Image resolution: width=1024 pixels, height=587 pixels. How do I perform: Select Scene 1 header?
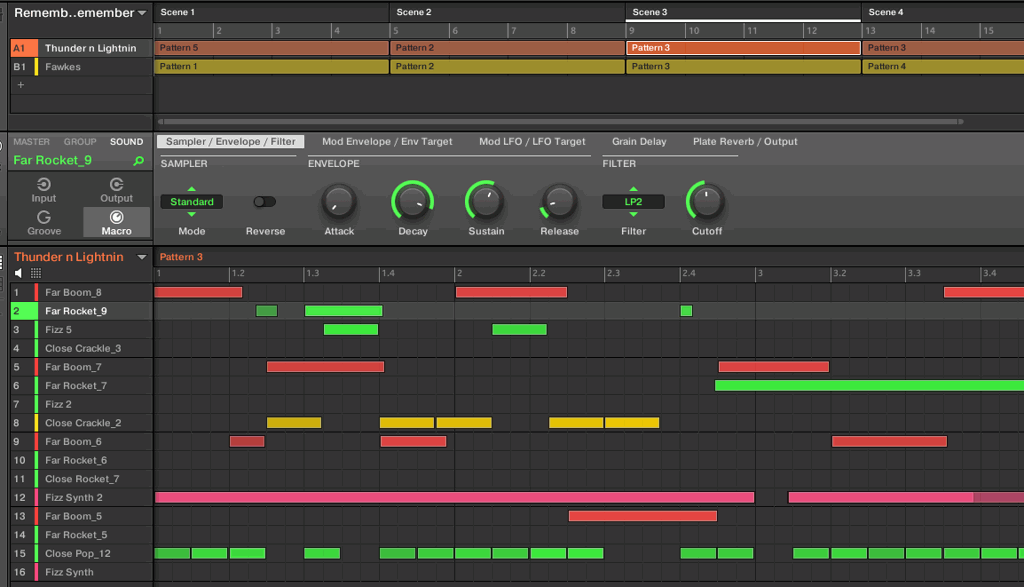pos(272,12)
